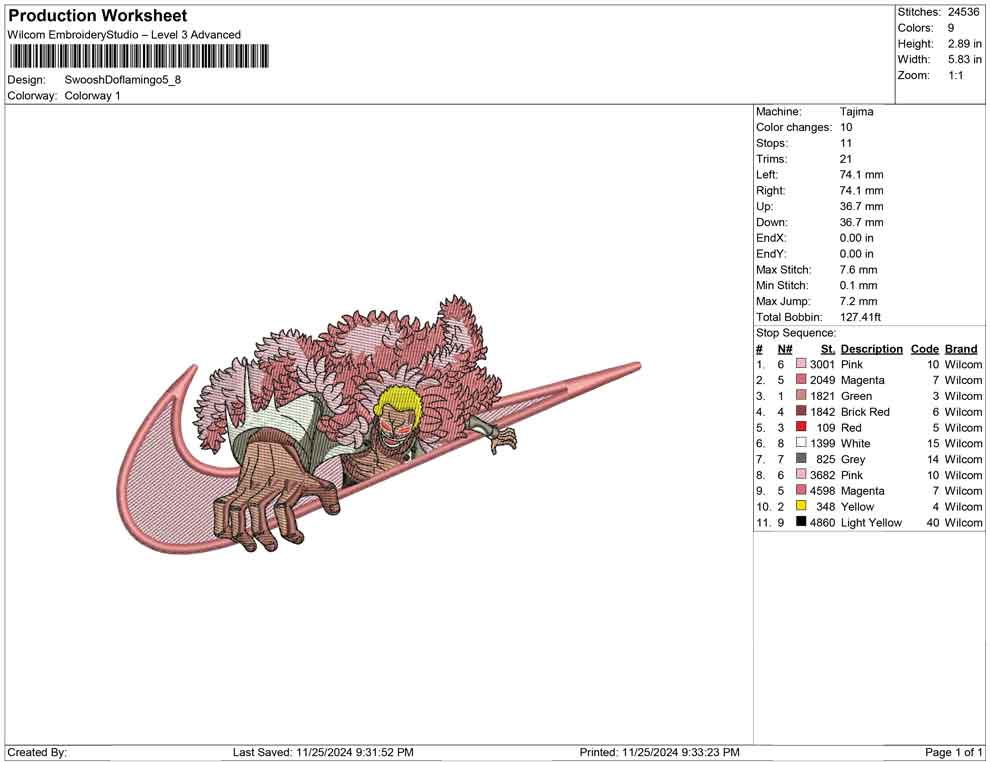
Task: Click the 'Up:' measurement label
Action: point(764,206)
